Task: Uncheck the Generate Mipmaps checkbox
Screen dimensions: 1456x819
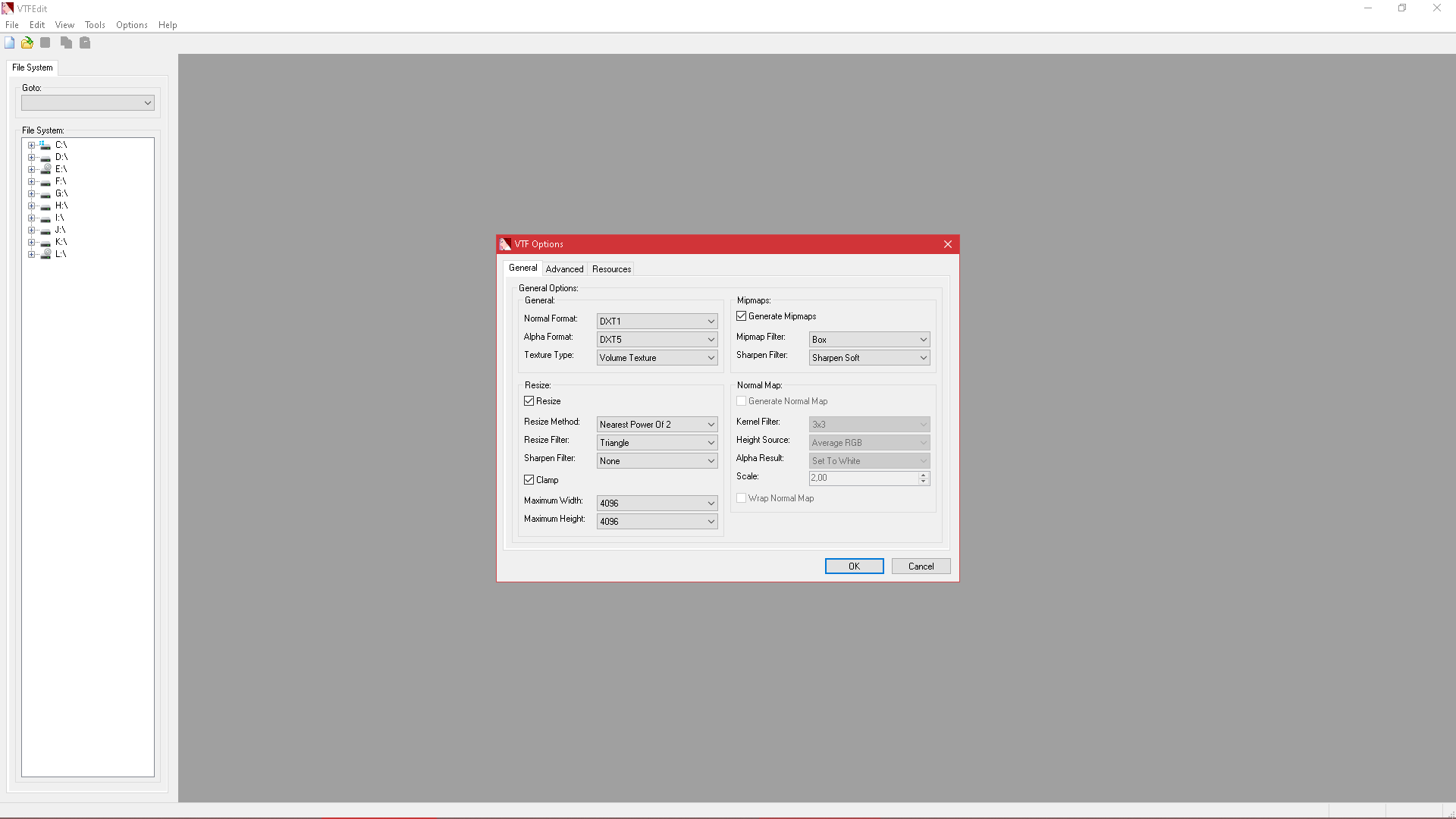Action: (742, 316)
